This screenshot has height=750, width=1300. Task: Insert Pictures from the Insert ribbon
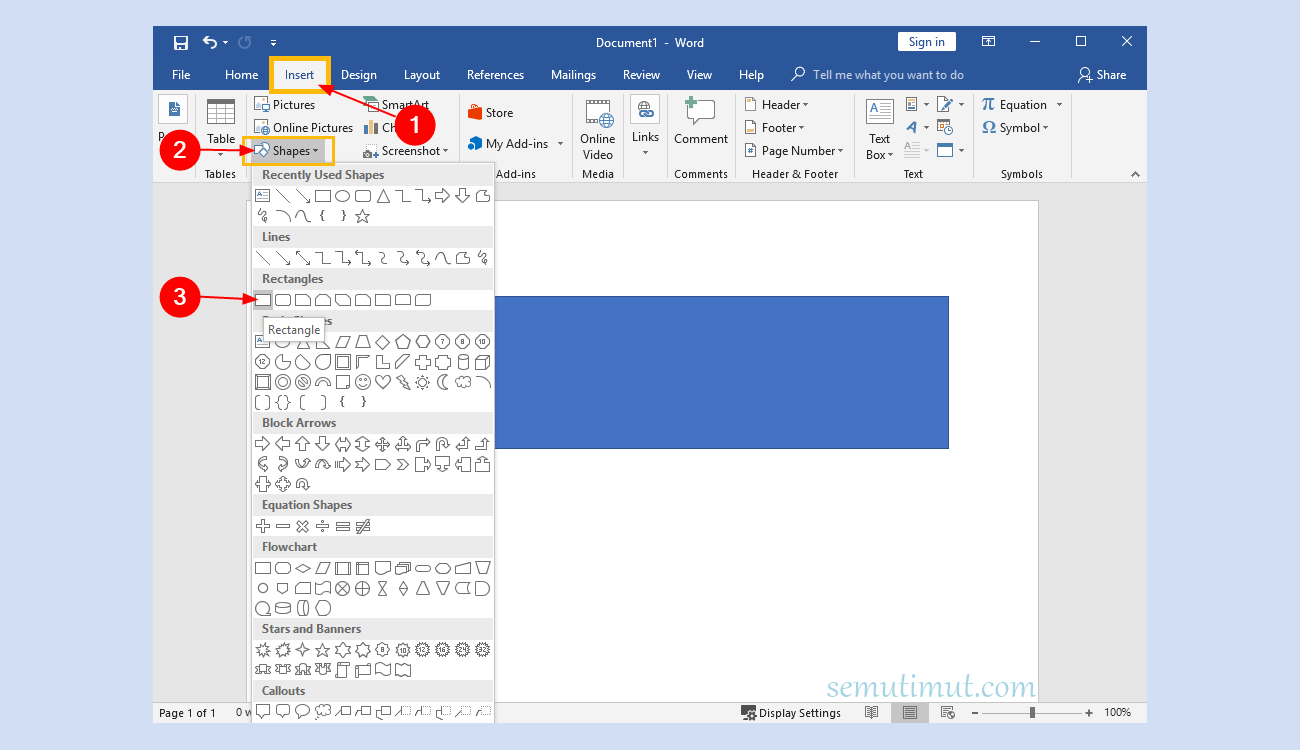[285, 104]
